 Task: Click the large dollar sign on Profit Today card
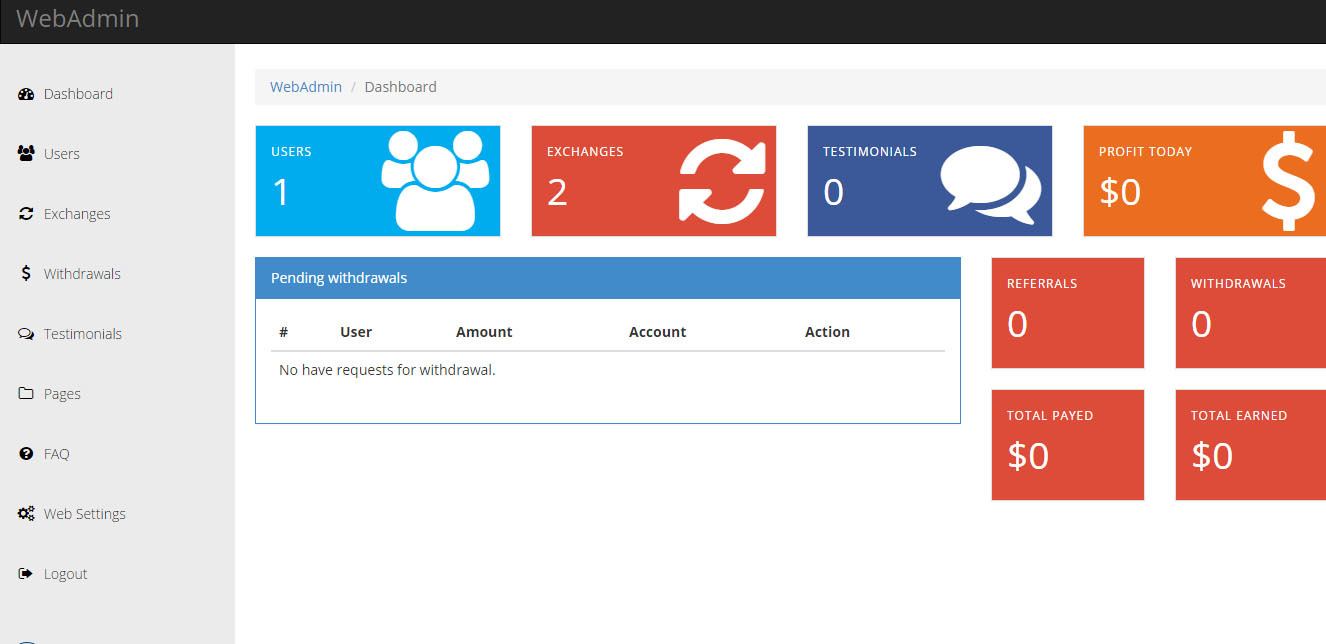1288,181
